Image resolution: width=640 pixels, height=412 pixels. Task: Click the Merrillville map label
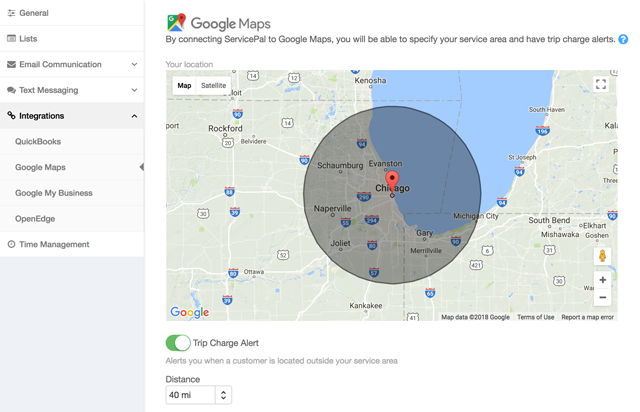point(426,251)
